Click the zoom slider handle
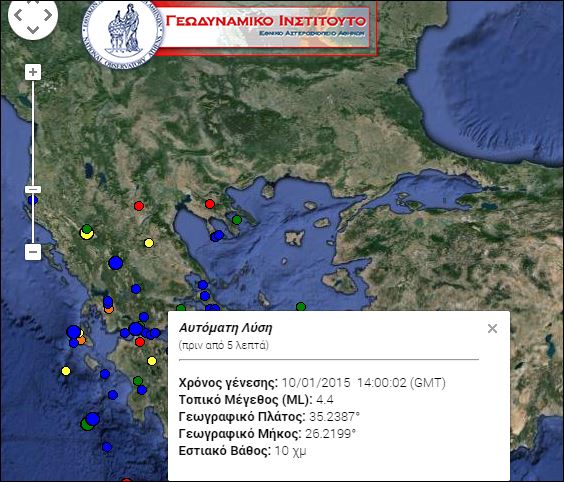This screenshot has height=482, width=564. (x=33, y=190)
